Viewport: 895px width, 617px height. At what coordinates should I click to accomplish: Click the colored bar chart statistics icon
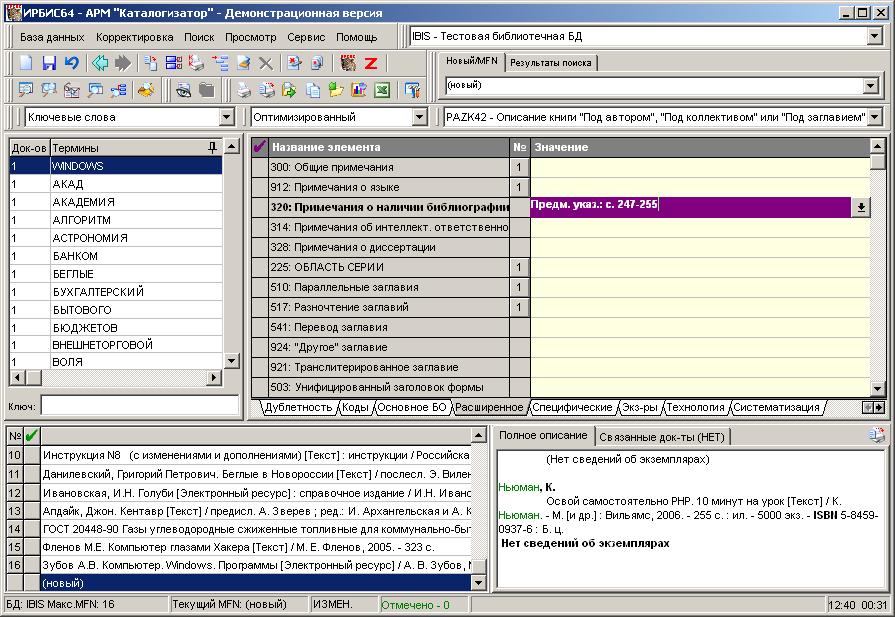[359, 90]
